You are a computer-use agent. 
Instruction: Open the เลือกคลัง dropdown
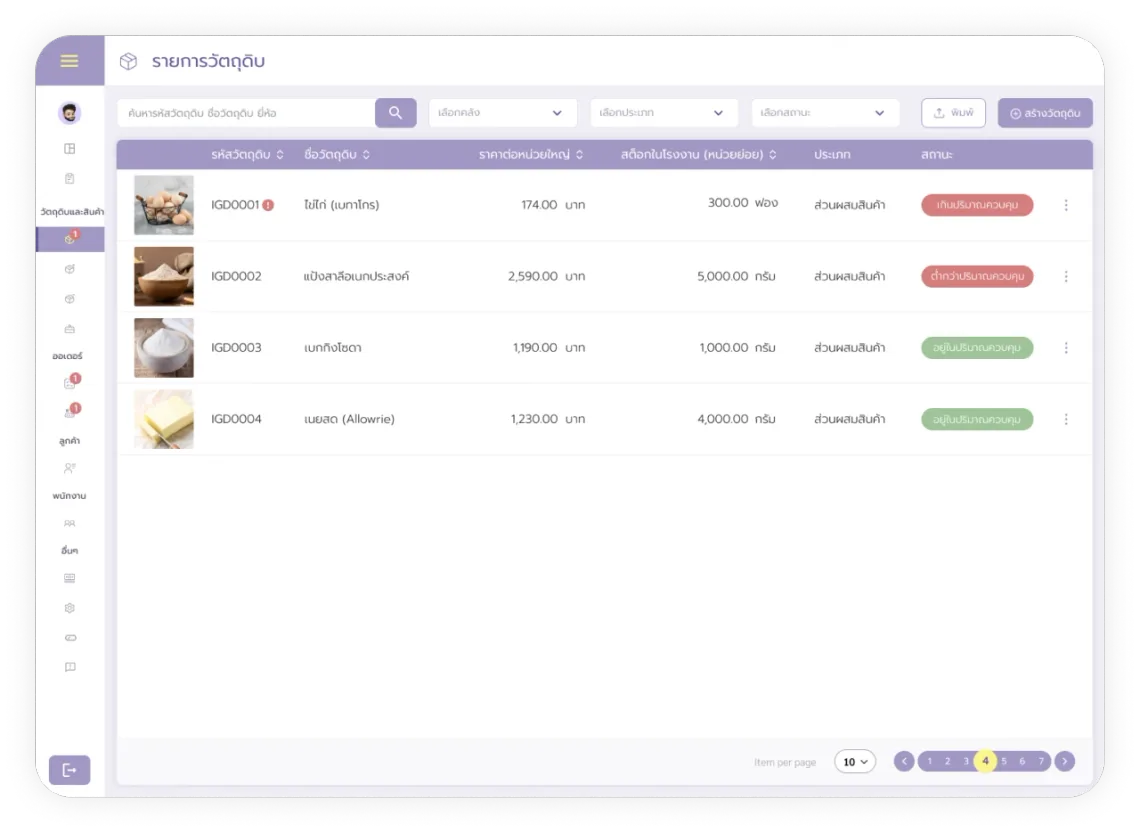click(502, 113)
